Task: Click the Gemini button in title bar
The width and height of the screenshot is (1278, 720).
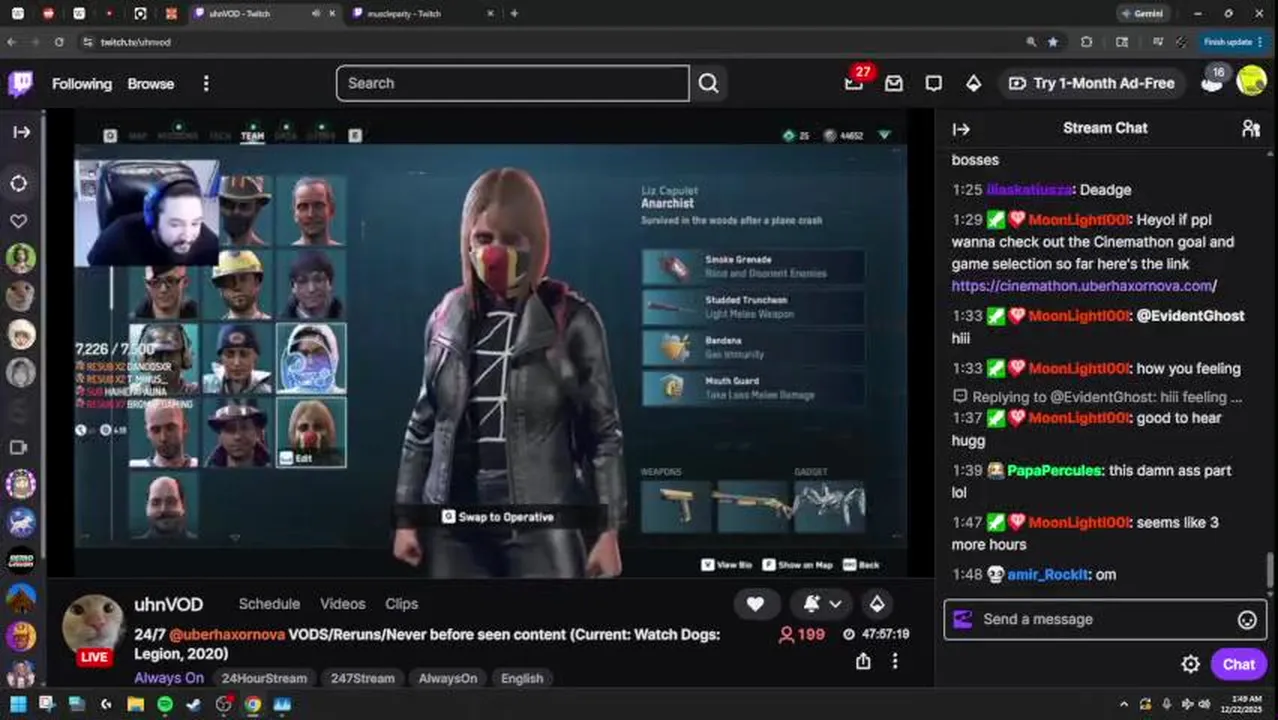Action: pos(1143,14)
